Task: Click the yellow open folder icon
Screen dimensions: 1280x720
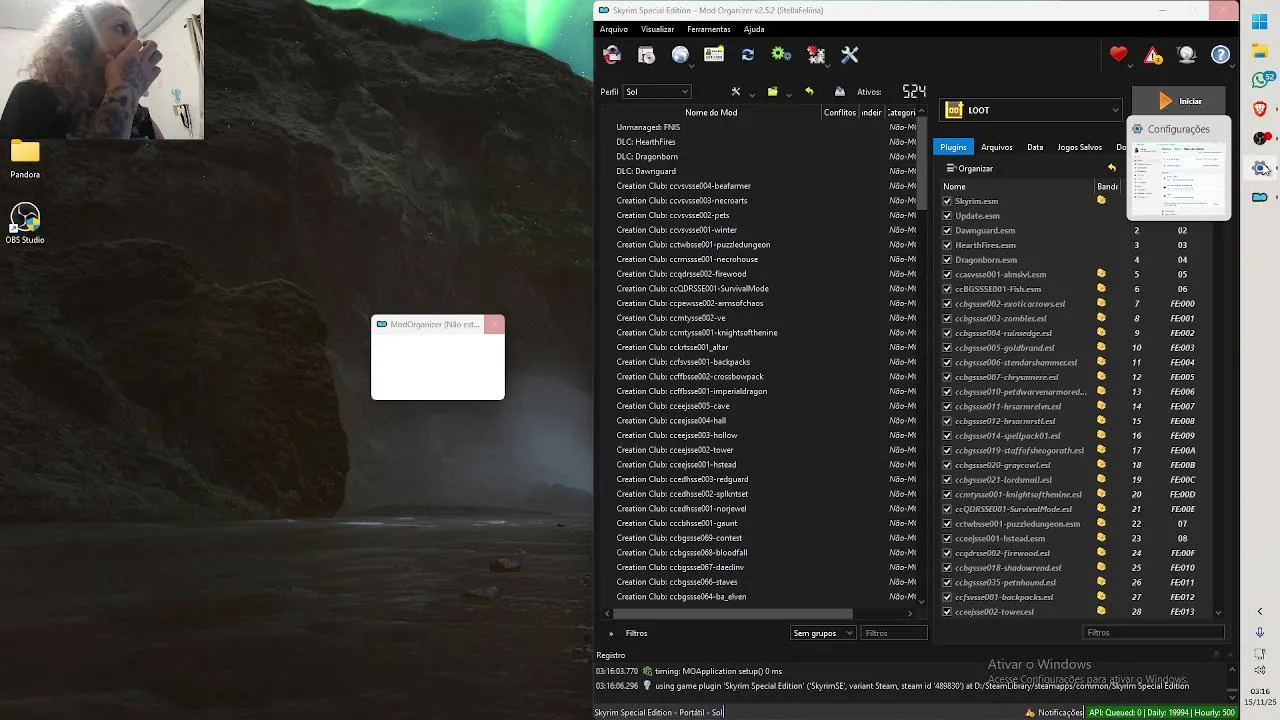Action: 772,91
